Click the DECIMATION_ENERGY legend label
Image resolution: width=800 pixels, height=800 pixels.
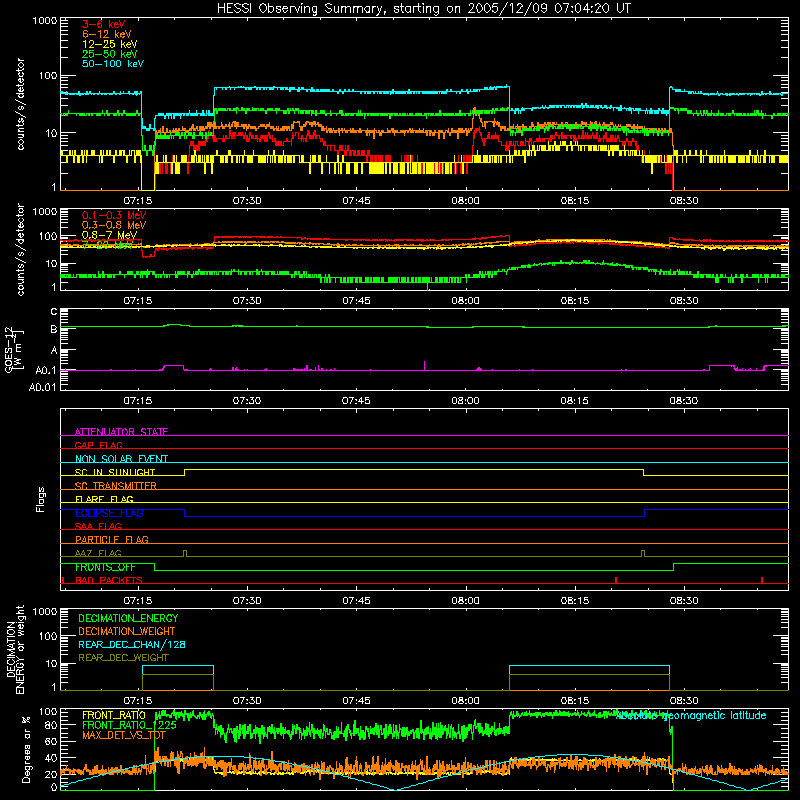pos(128,618)
